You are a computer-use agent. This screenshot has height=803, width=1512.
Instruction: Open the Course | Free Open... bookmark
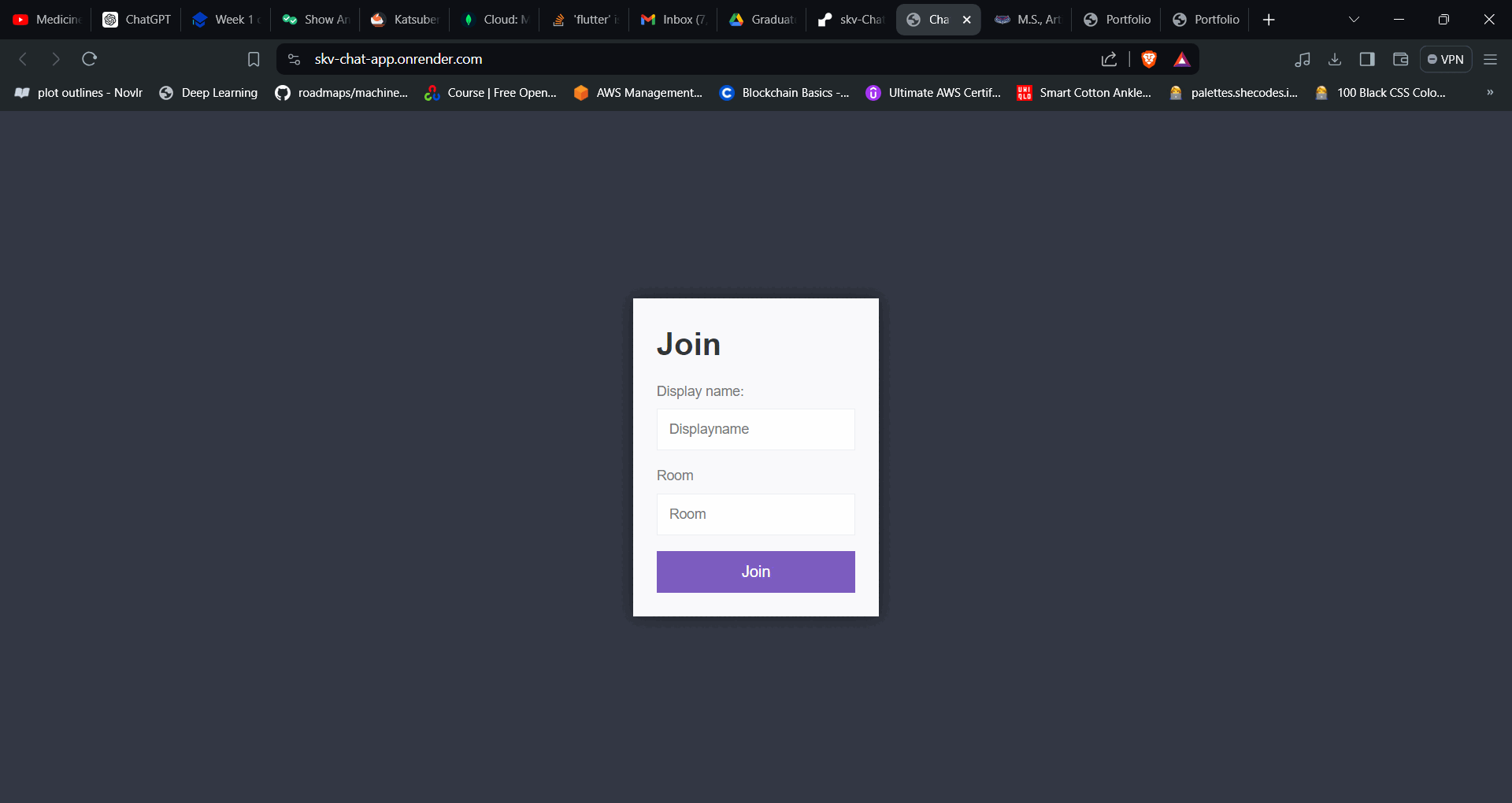491,92
